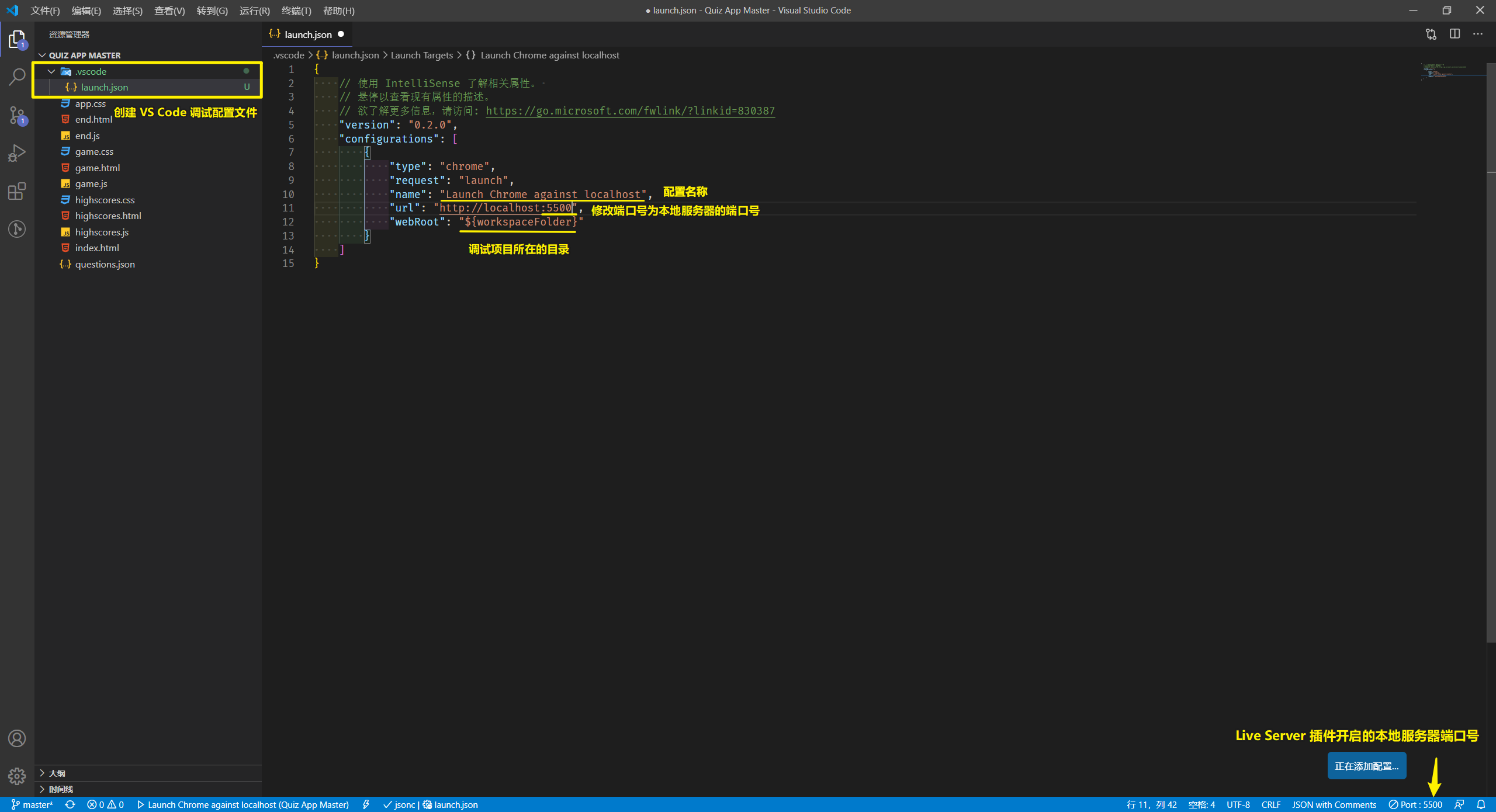Viewport: 1496px width, 812px height.
Task: Open app.css in the explorer
Action: pyautogui.click(x=148, y=103)
